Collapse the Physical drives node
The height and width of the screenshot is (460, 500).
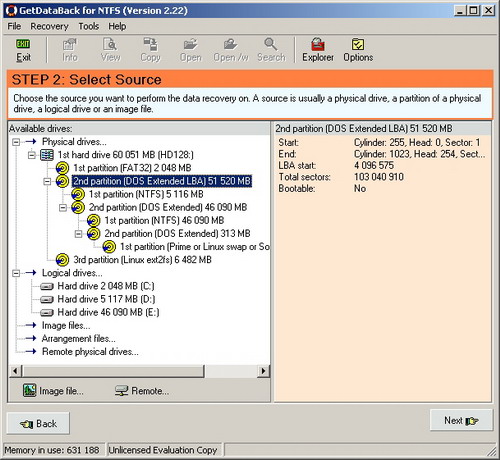(x=16, y=142)
